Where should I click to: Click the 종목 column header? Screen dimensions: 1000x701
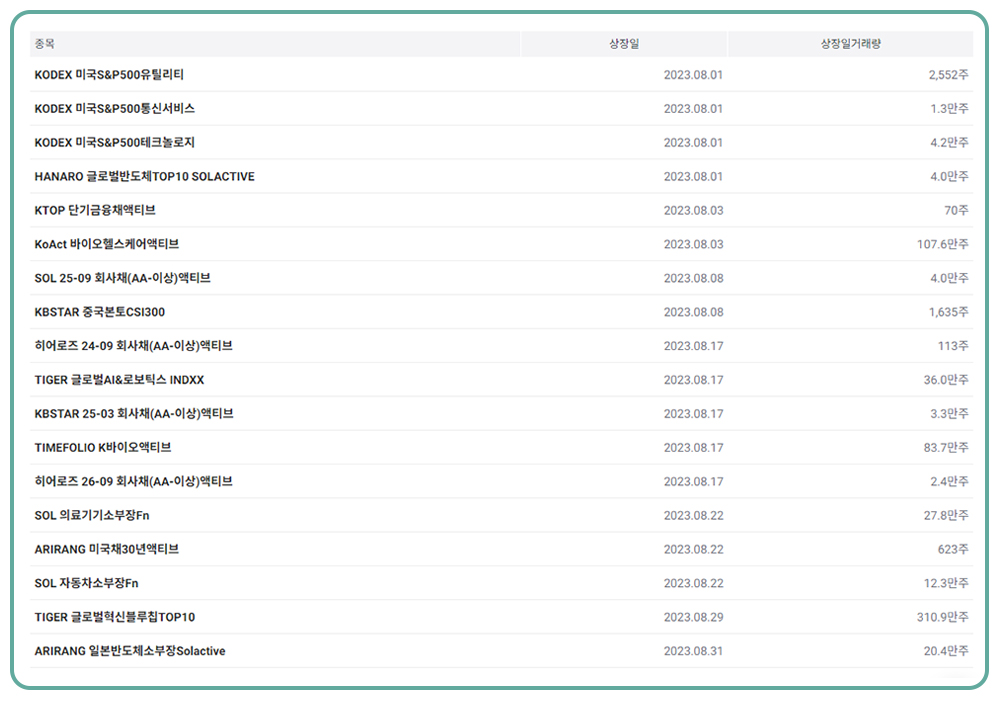[45, 44]
